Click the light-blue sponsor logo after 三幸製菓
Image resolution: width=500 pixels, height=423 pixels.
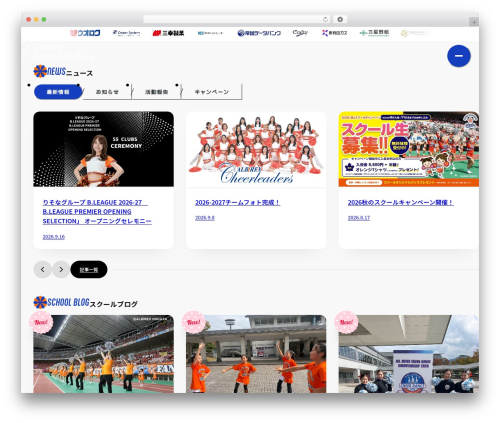211,33
